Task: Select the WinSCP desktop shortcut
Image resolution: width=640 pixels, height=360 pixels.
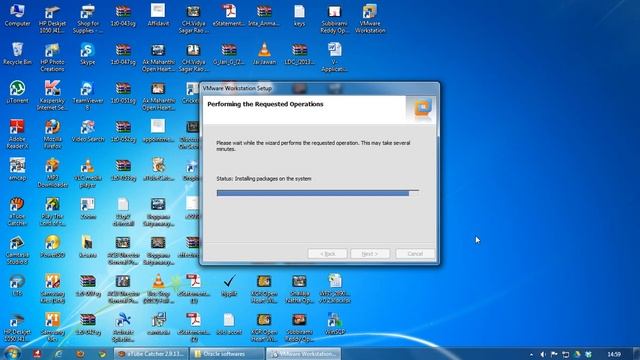Action: coord(334,323)
